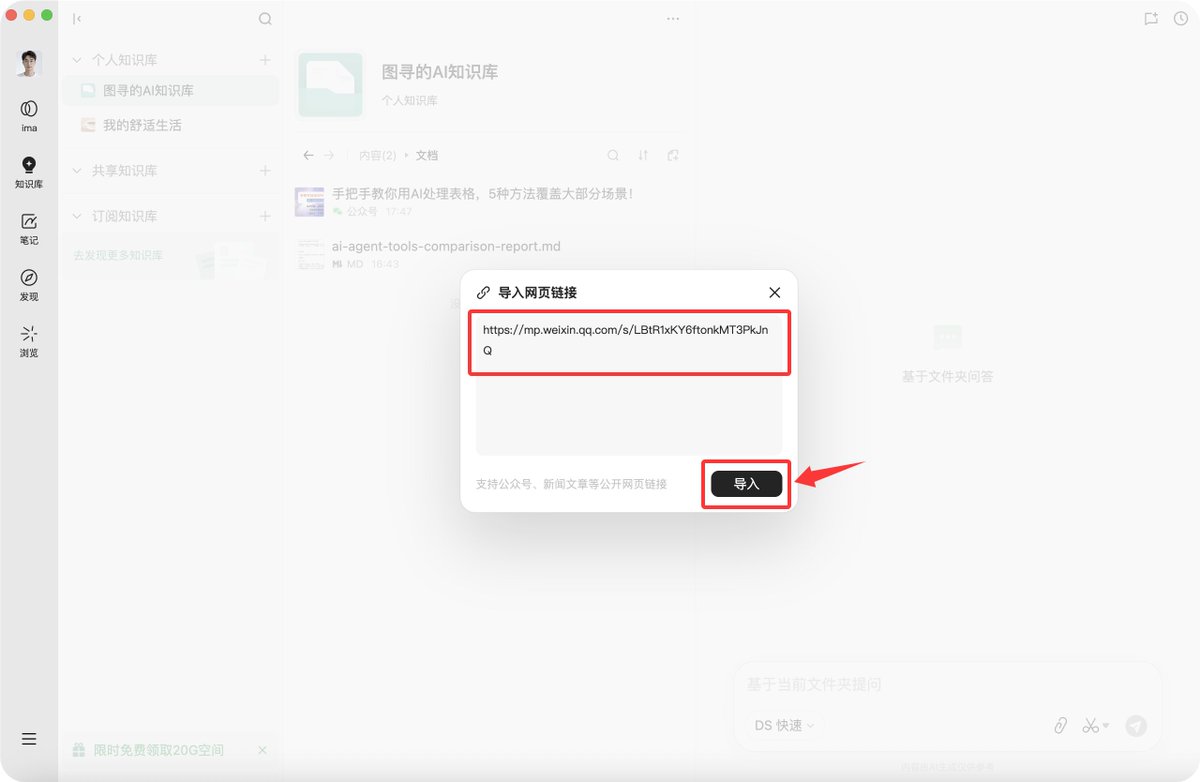Open the three-dot more options menu
The height and width of the screenshot is (782, 1200).
673,18
